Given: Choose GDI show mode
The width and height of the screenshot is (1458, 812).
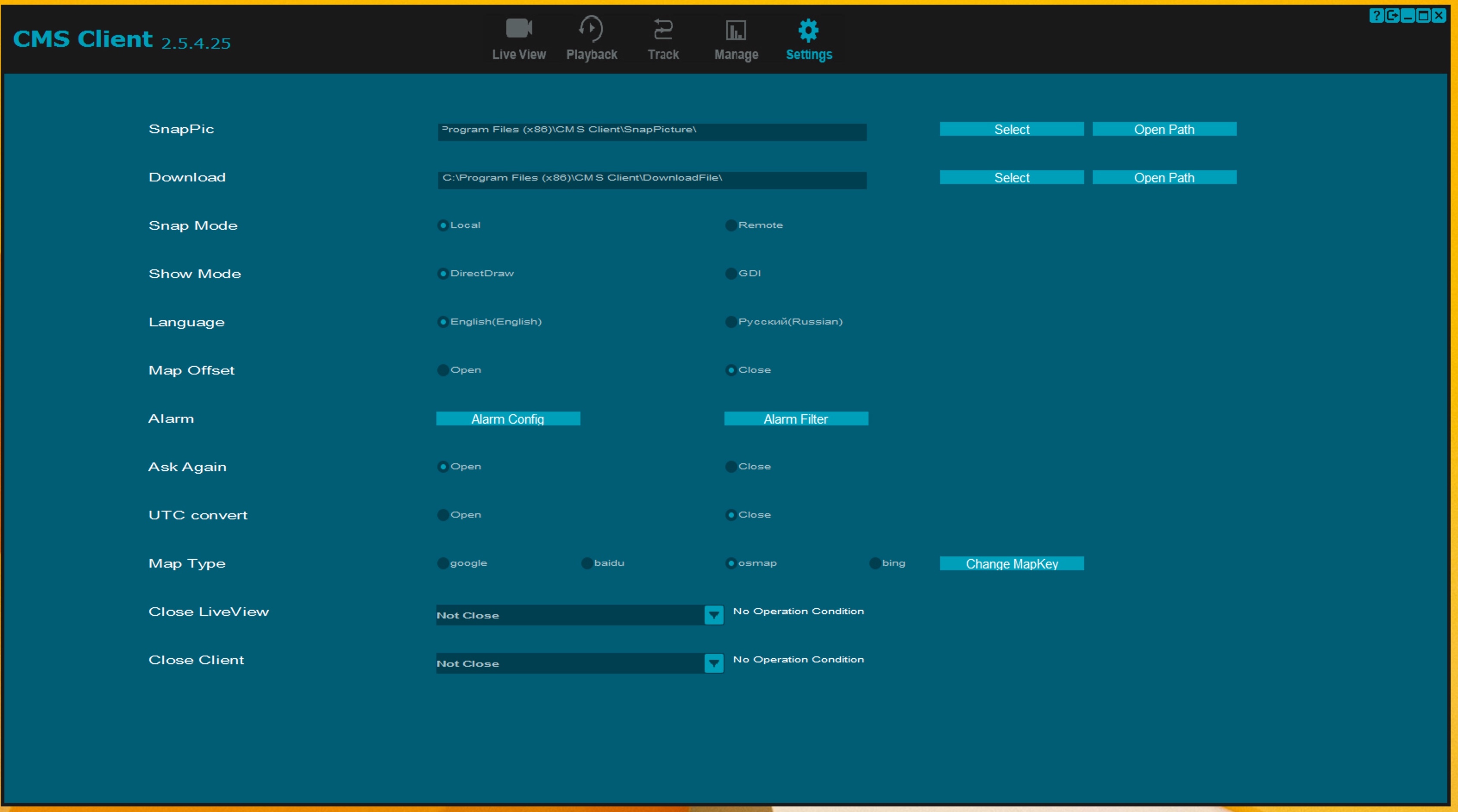Looking at the screenshot, I should (x=731, y=273).
